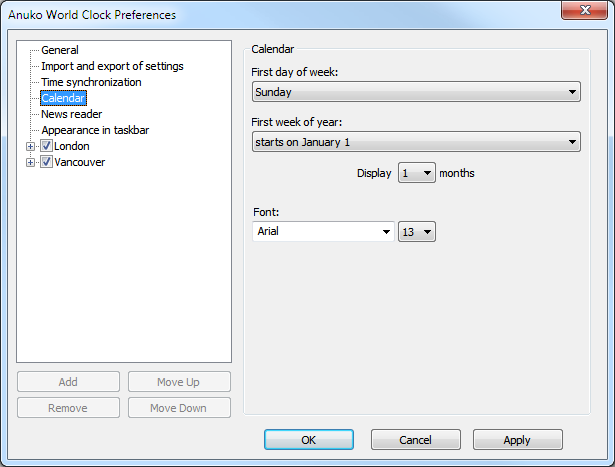Screen dimensions: 615x467
Task: Expand the London tree node
Action: coord(31,146)
